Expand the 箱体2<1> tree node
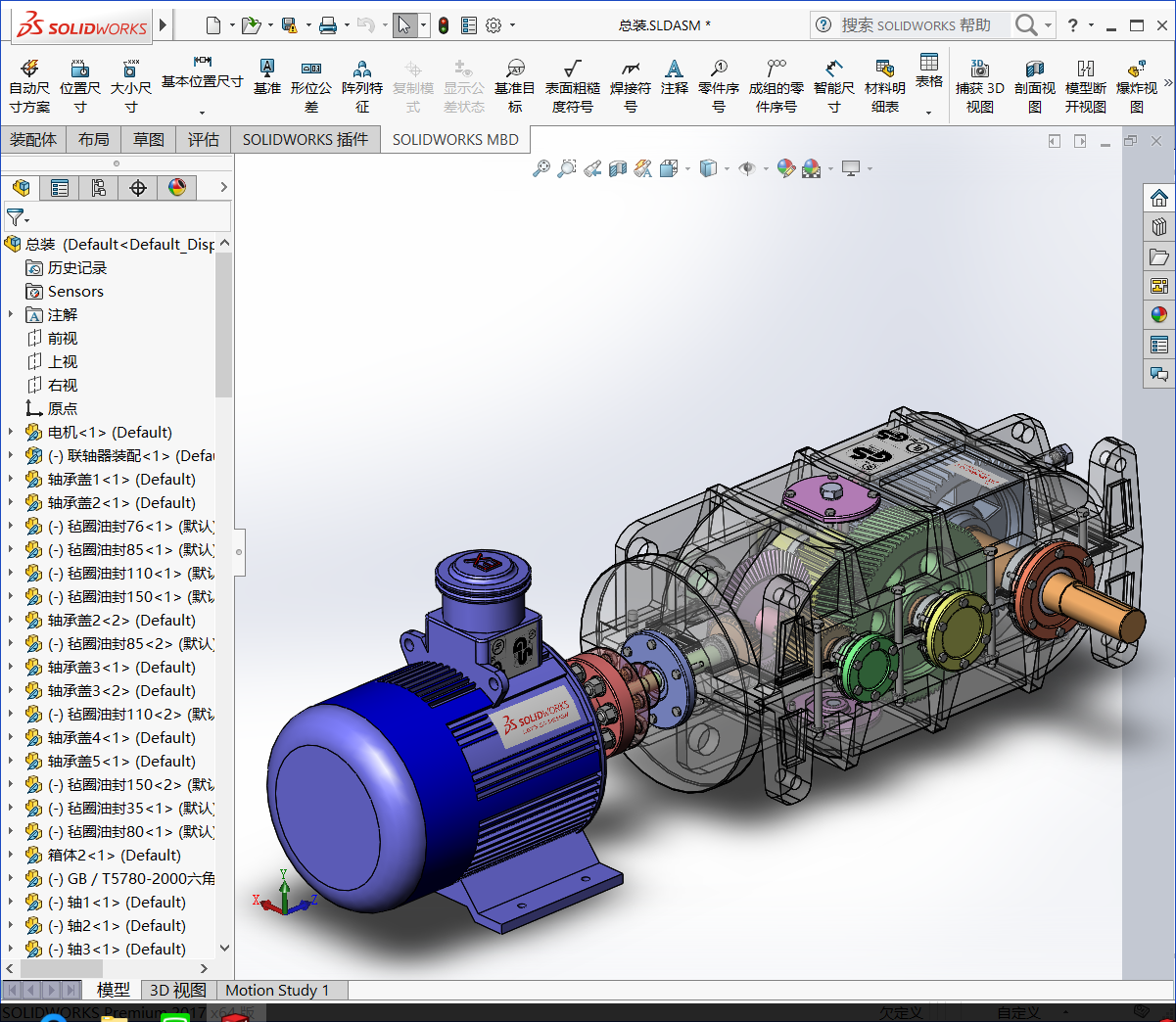The image size is (1176, 1022). (x=11, y=855)
